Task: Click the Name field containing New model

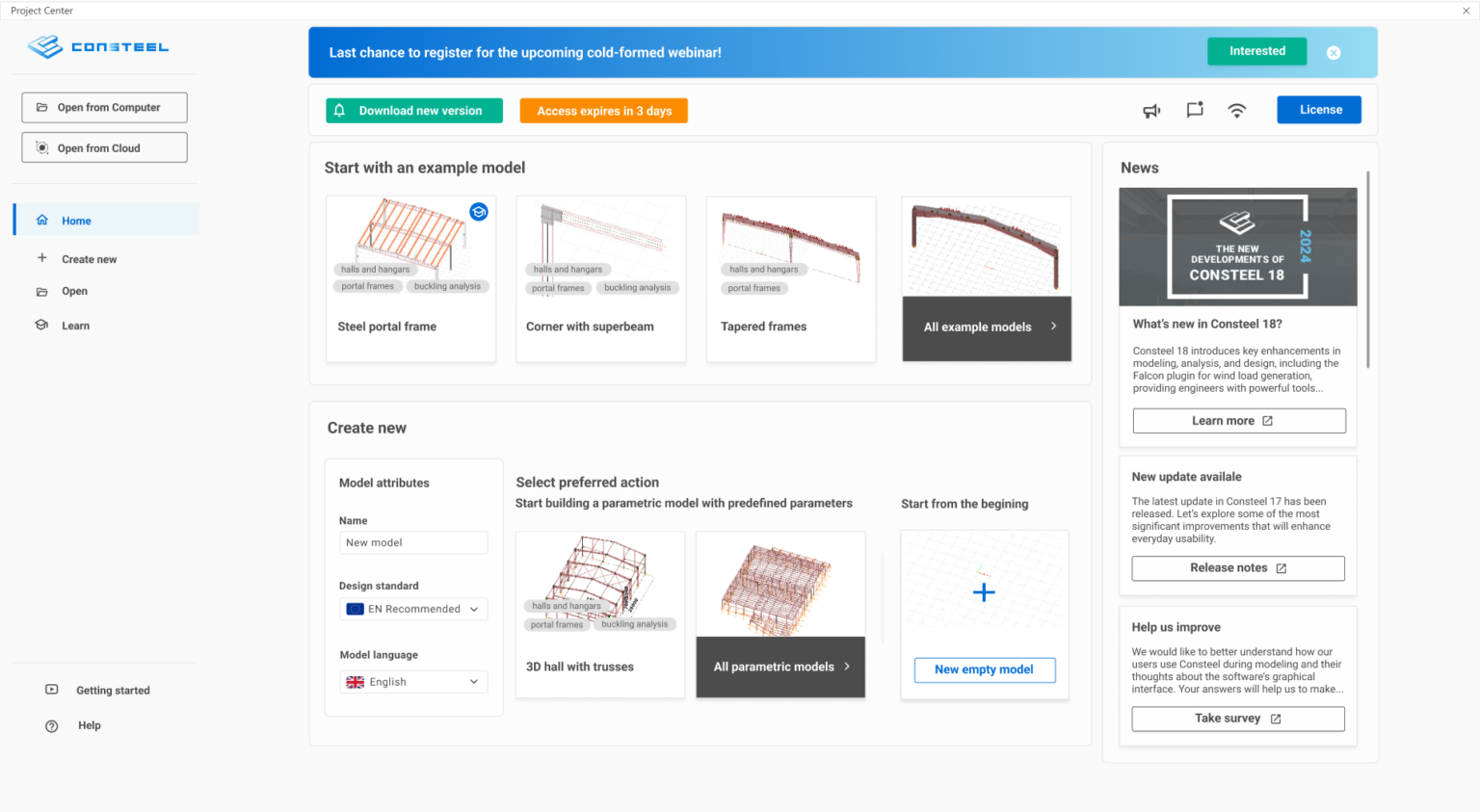Action: click(413, 542)
